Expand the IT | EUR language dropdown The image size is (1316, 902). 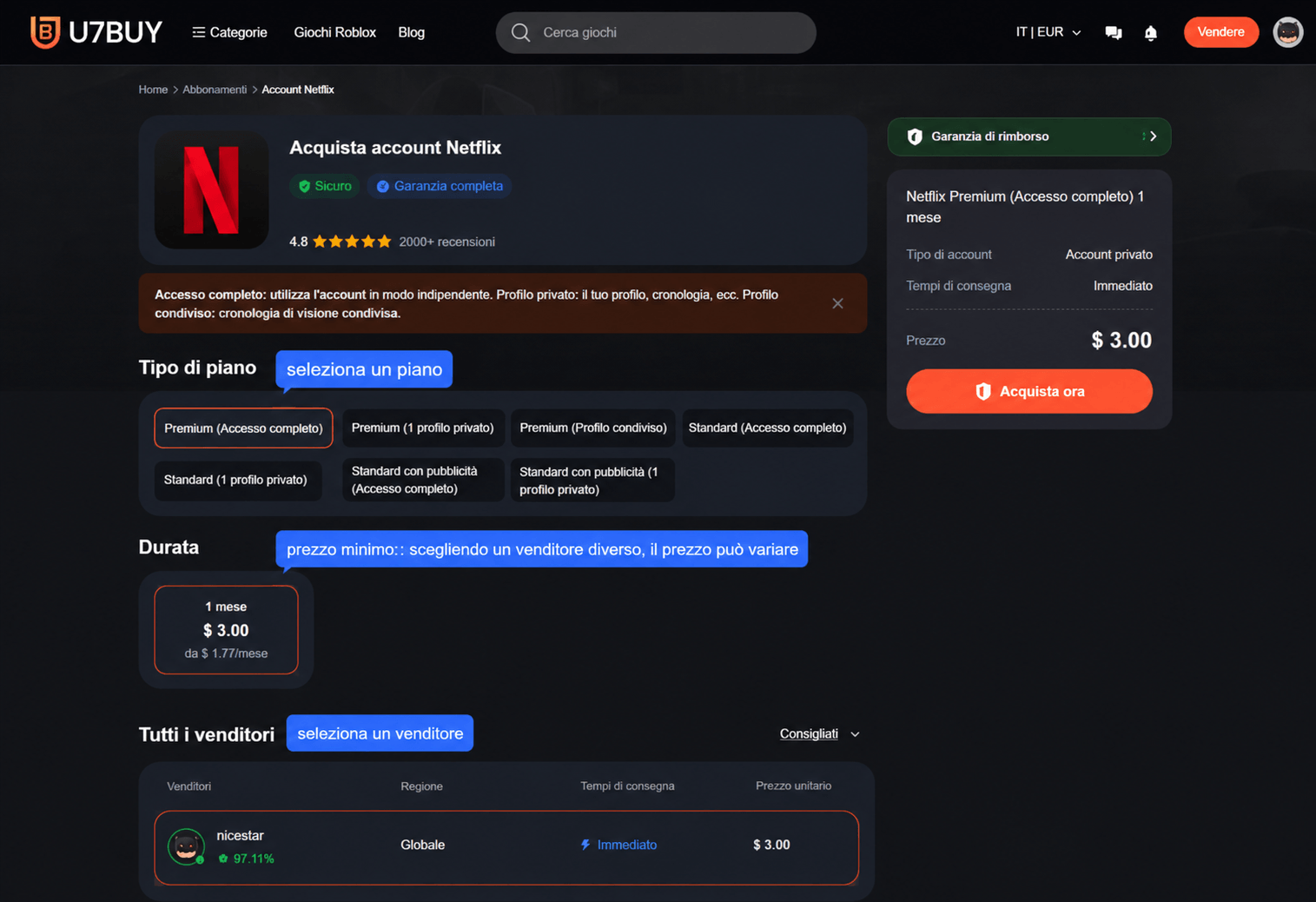pyautogui.click(x=1048, y=32)
